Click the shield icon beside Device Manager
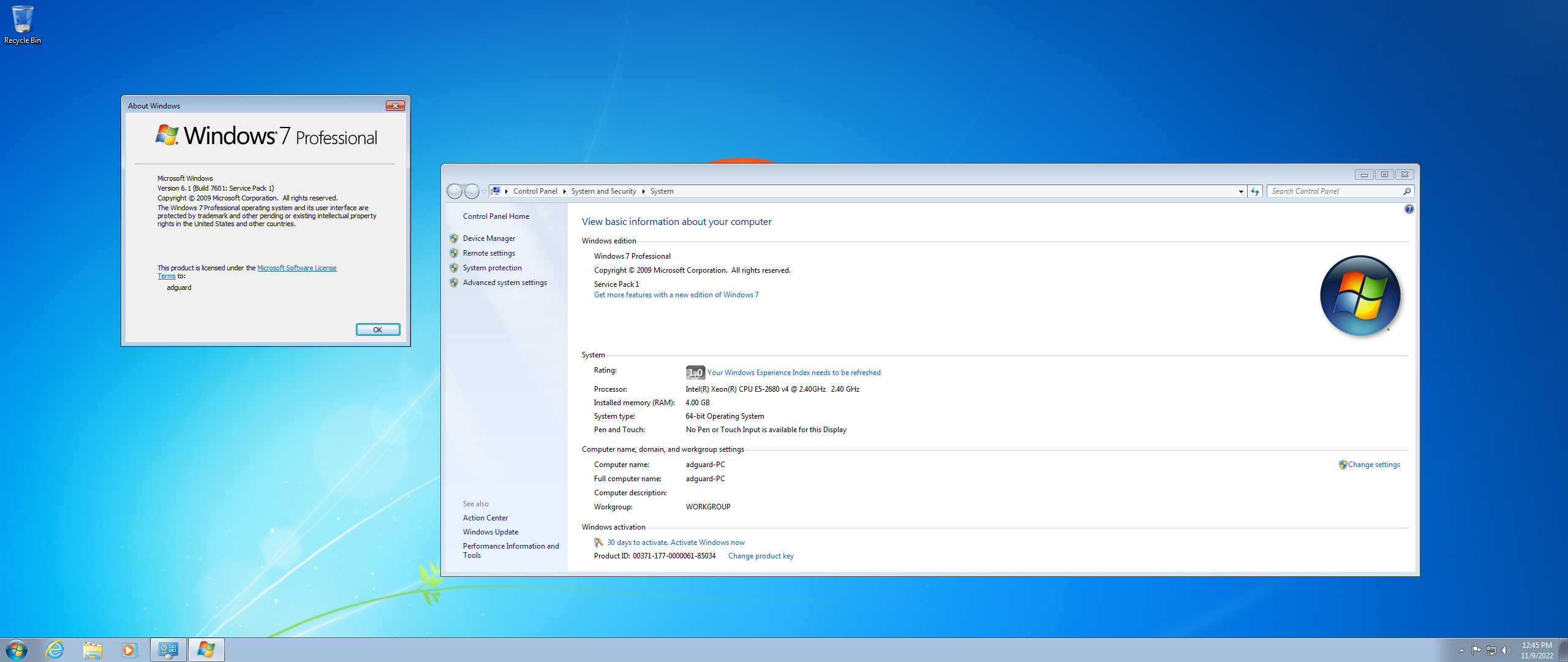This screenshot has width=1568, height=662. (454, 238)
